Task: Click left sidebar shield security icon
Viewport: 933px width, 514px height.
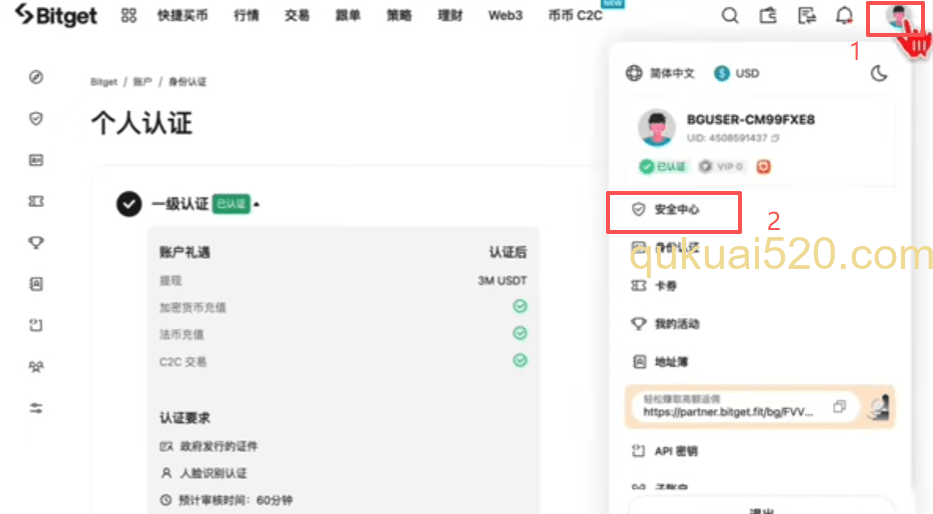Action: pos(36,118)
